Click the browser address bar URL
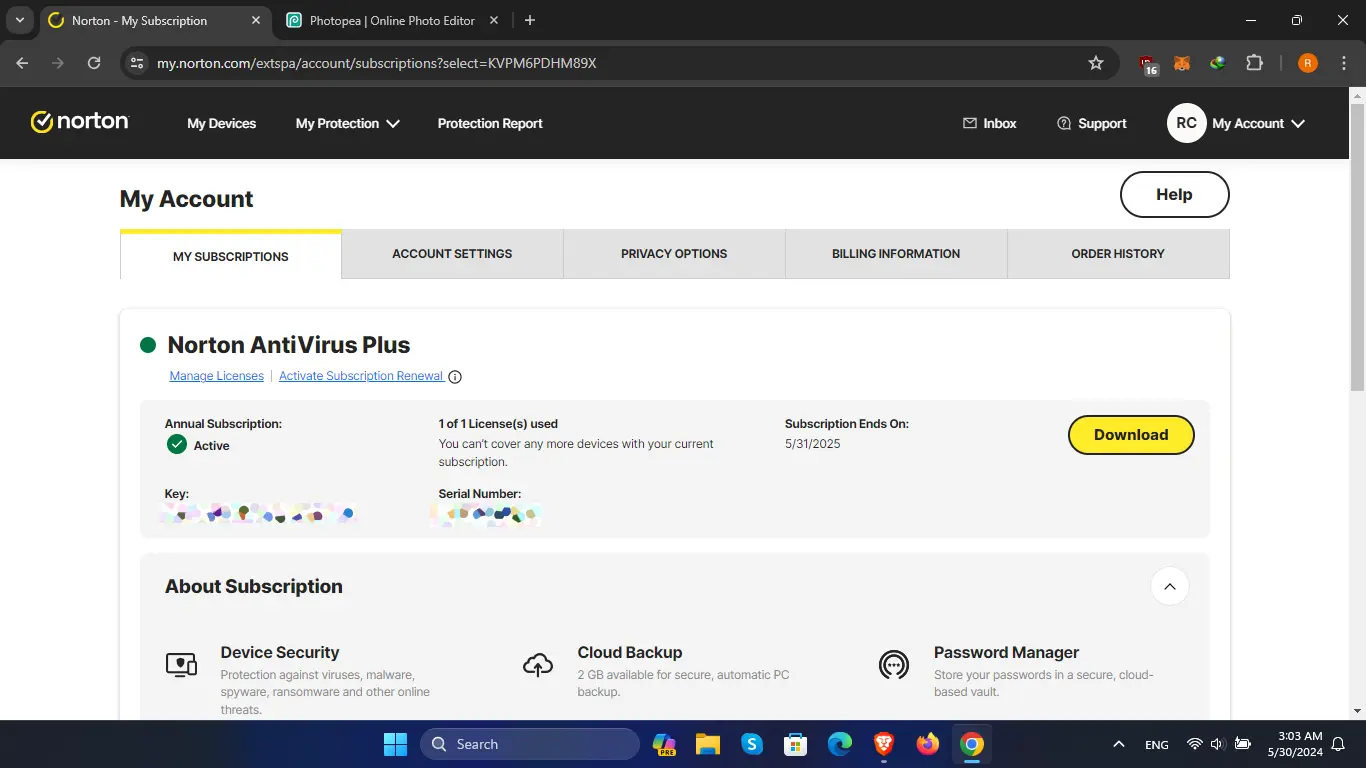Viewport: 1366px width, 768px height. coord(377,63)
